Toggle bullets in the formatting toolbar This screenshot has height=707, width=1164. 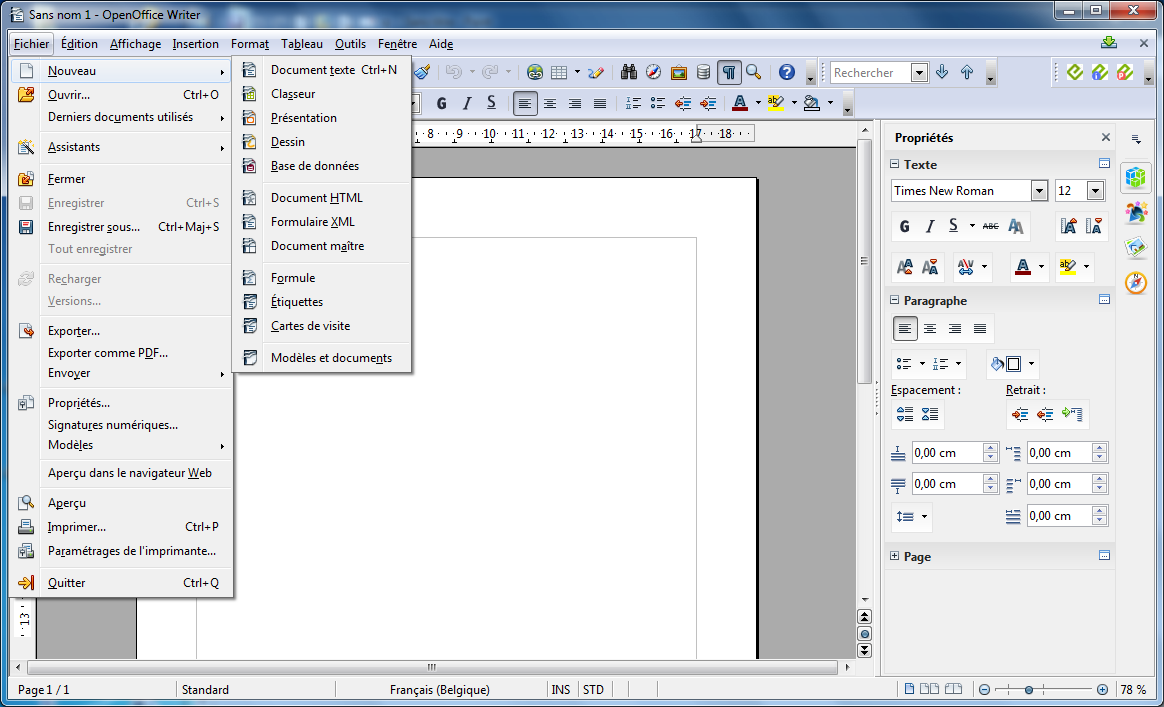click(658, 103)
